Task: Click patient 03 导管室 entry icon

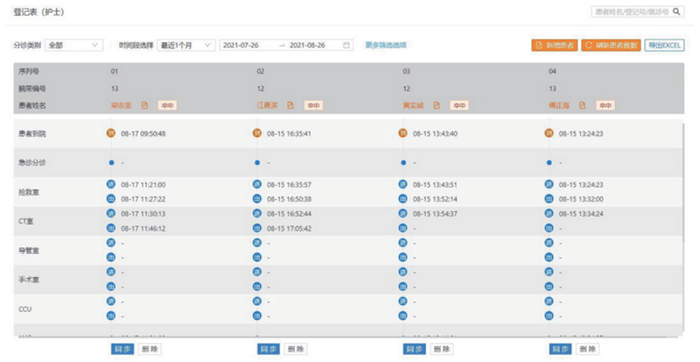Action: (403, 243)
